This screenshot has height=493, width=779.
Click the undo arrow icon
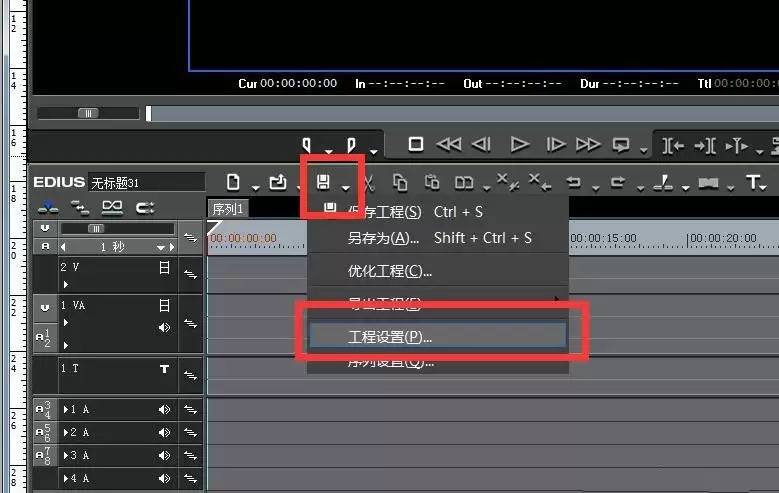tap(573, 182)
